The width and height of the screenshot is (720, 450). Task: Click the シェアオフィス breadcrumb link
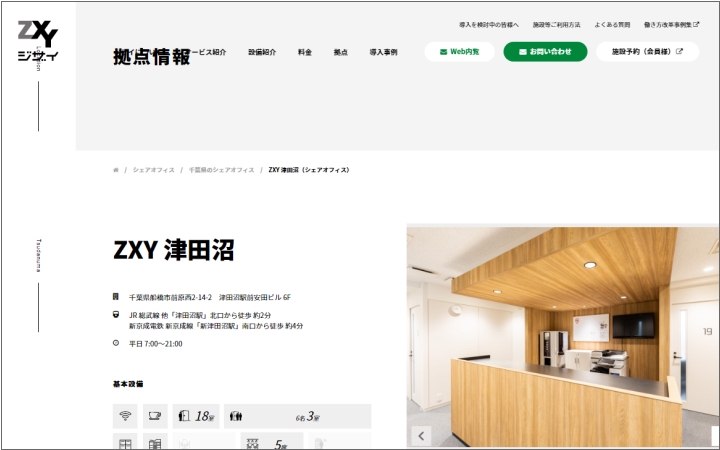[x=154, y=170]
